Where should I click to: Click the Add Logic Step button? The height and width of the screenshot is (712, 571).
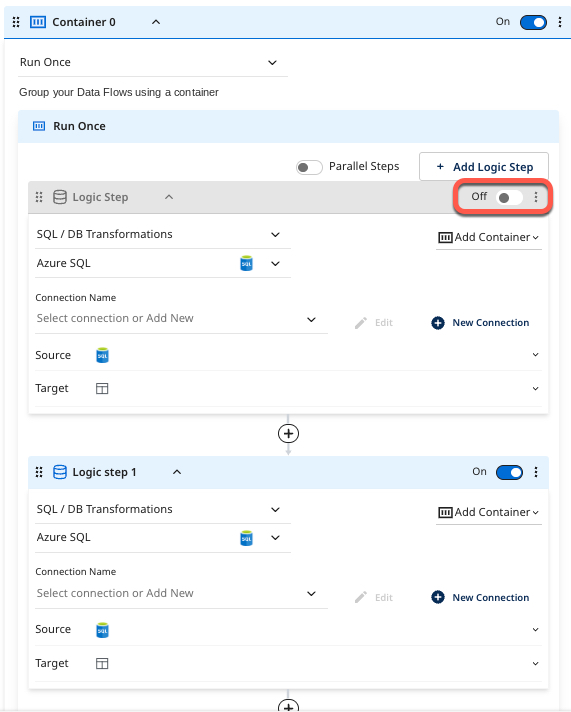(x=484, y=167)
